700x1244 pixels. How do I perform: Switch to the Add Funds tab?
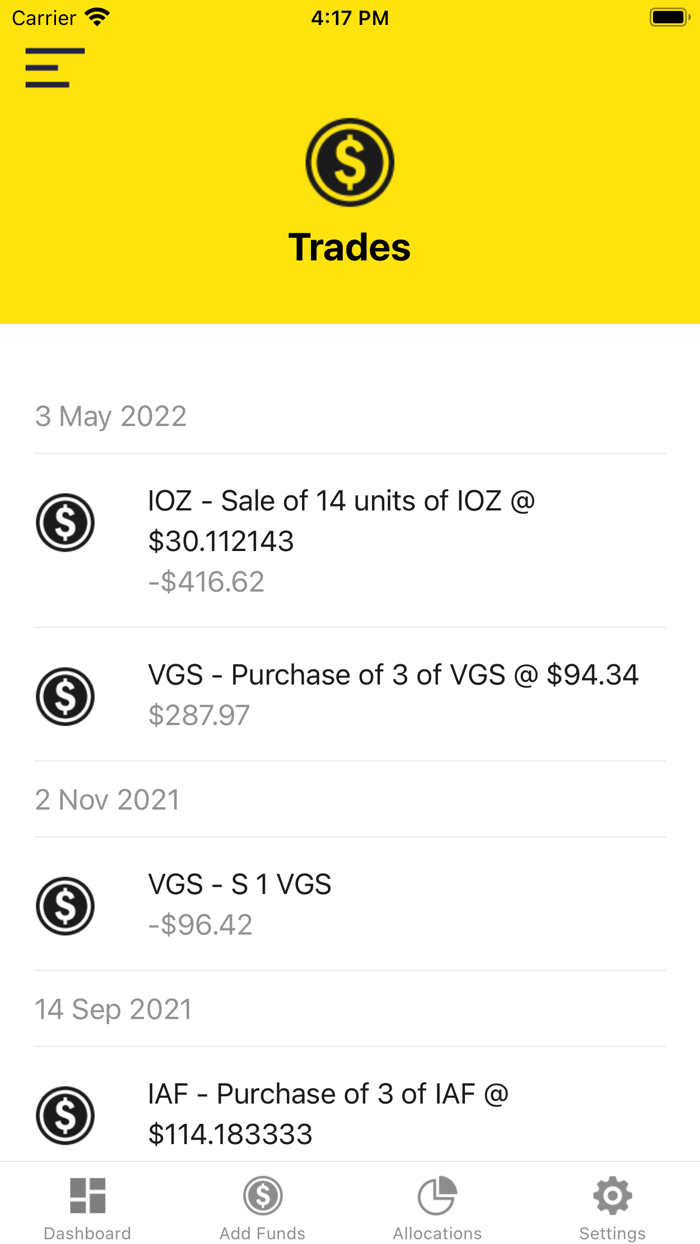tap(262, 1208)
